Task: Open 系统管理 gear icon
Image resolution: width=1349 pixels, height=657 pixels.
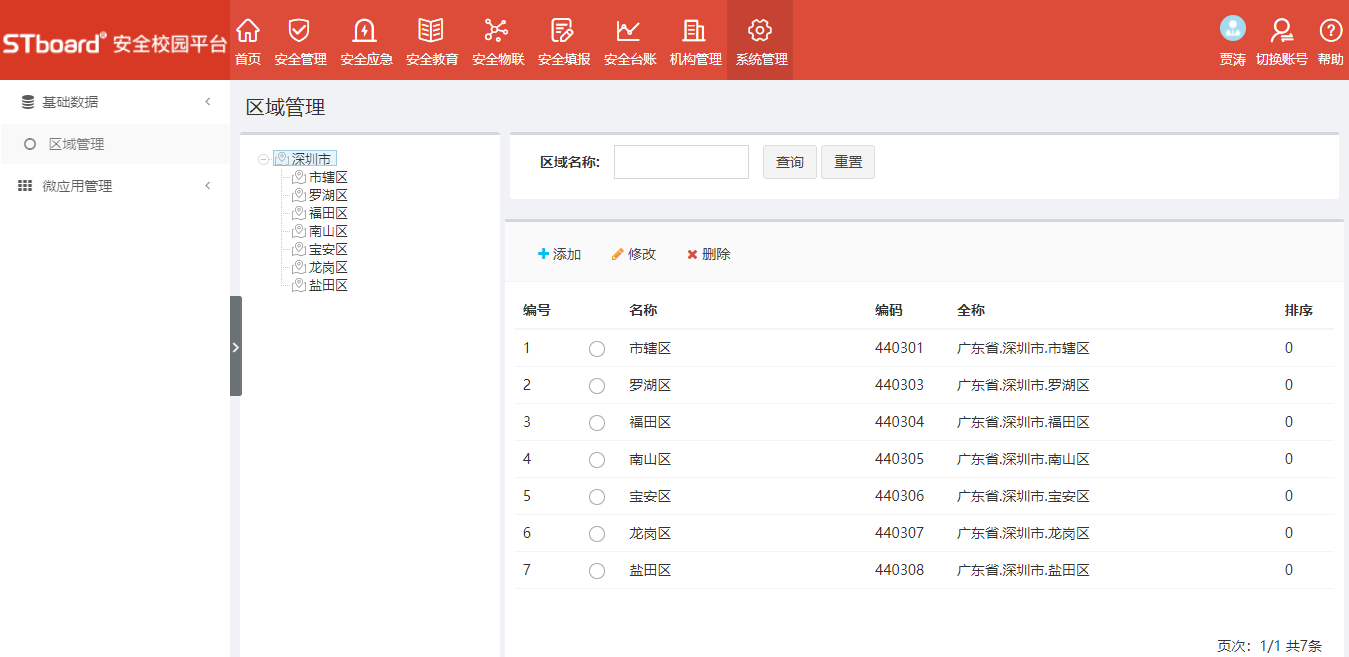Action: pos(760,30)
